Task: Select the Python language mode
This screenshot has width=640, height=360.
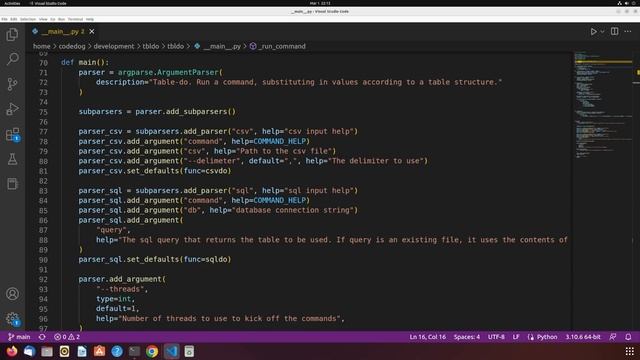Action: pos(547,337)
